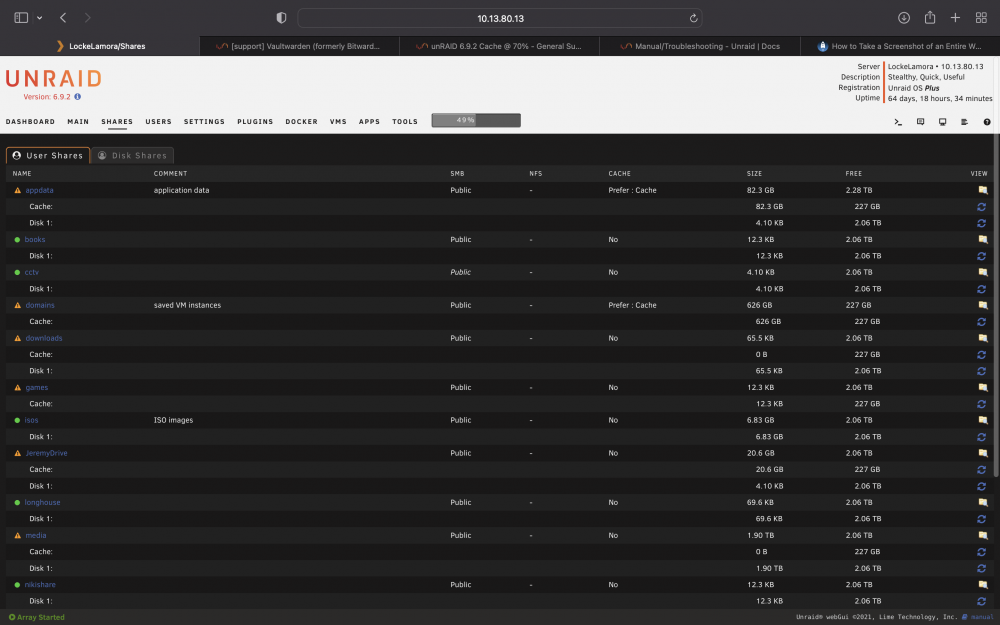Open the Settings menu
Viewport: 1000px width, 625px height.
204,121
